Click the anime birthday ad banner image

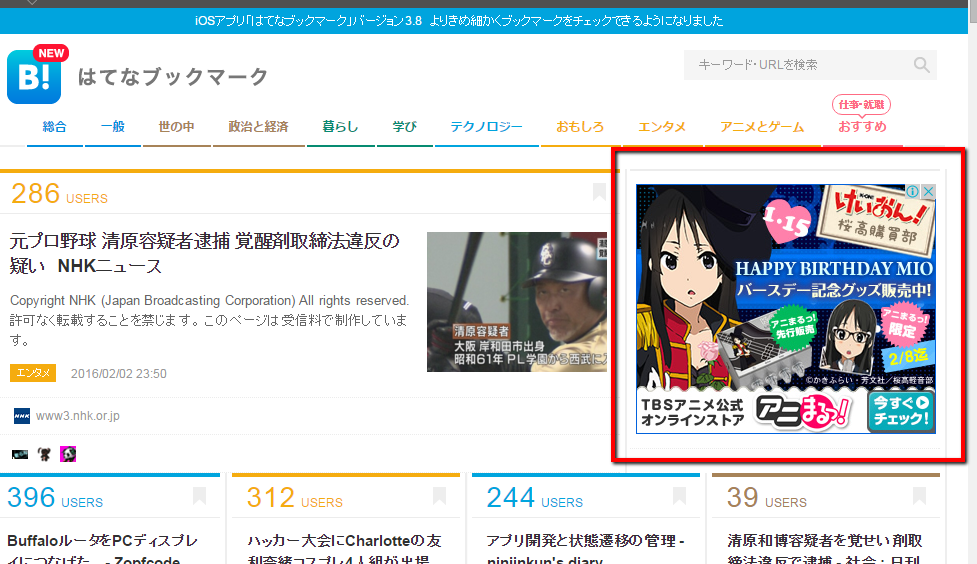coord(786,308)
